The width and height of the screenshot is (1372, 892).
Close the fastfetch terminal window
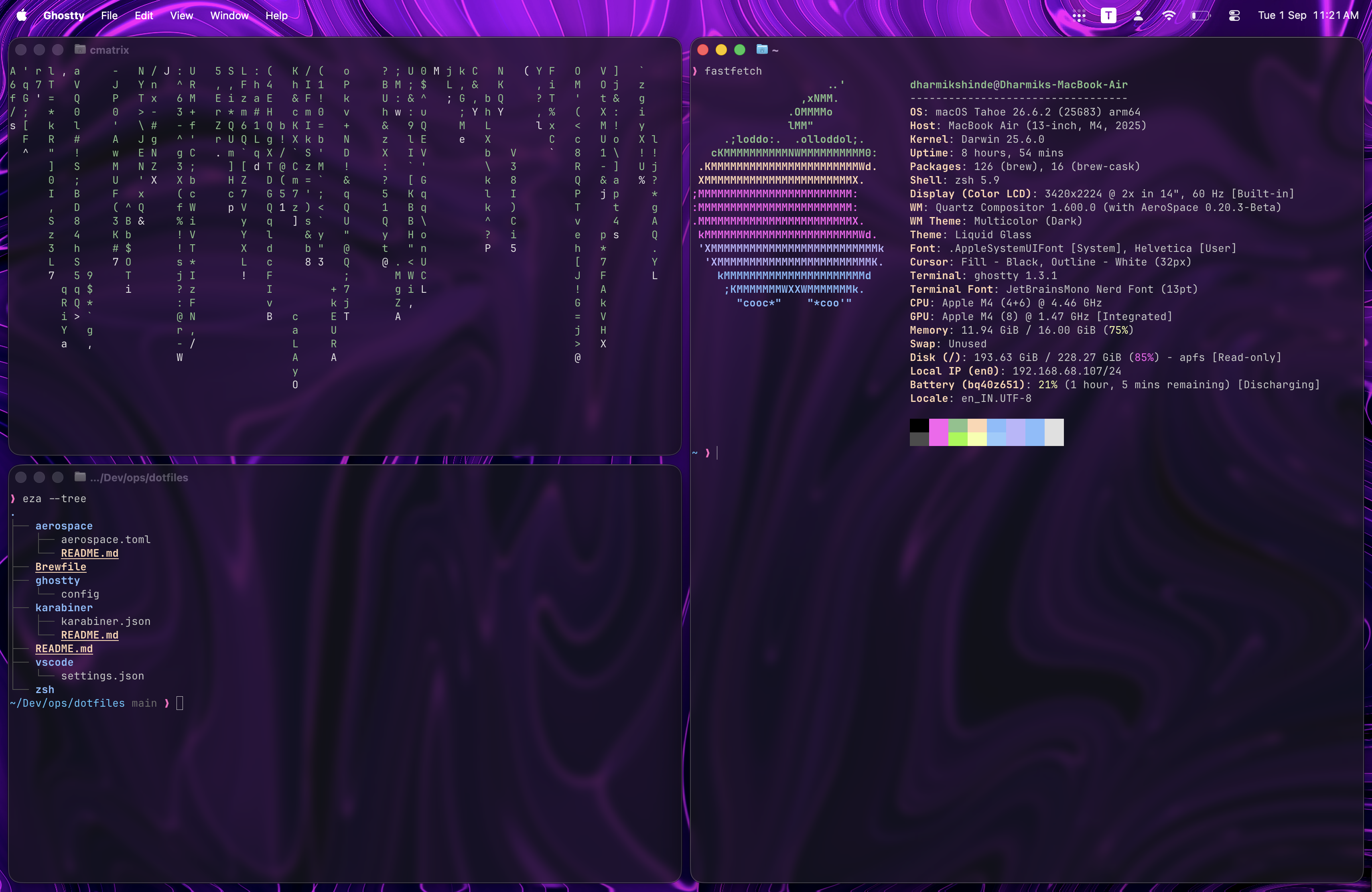click(x=703, y=50)
